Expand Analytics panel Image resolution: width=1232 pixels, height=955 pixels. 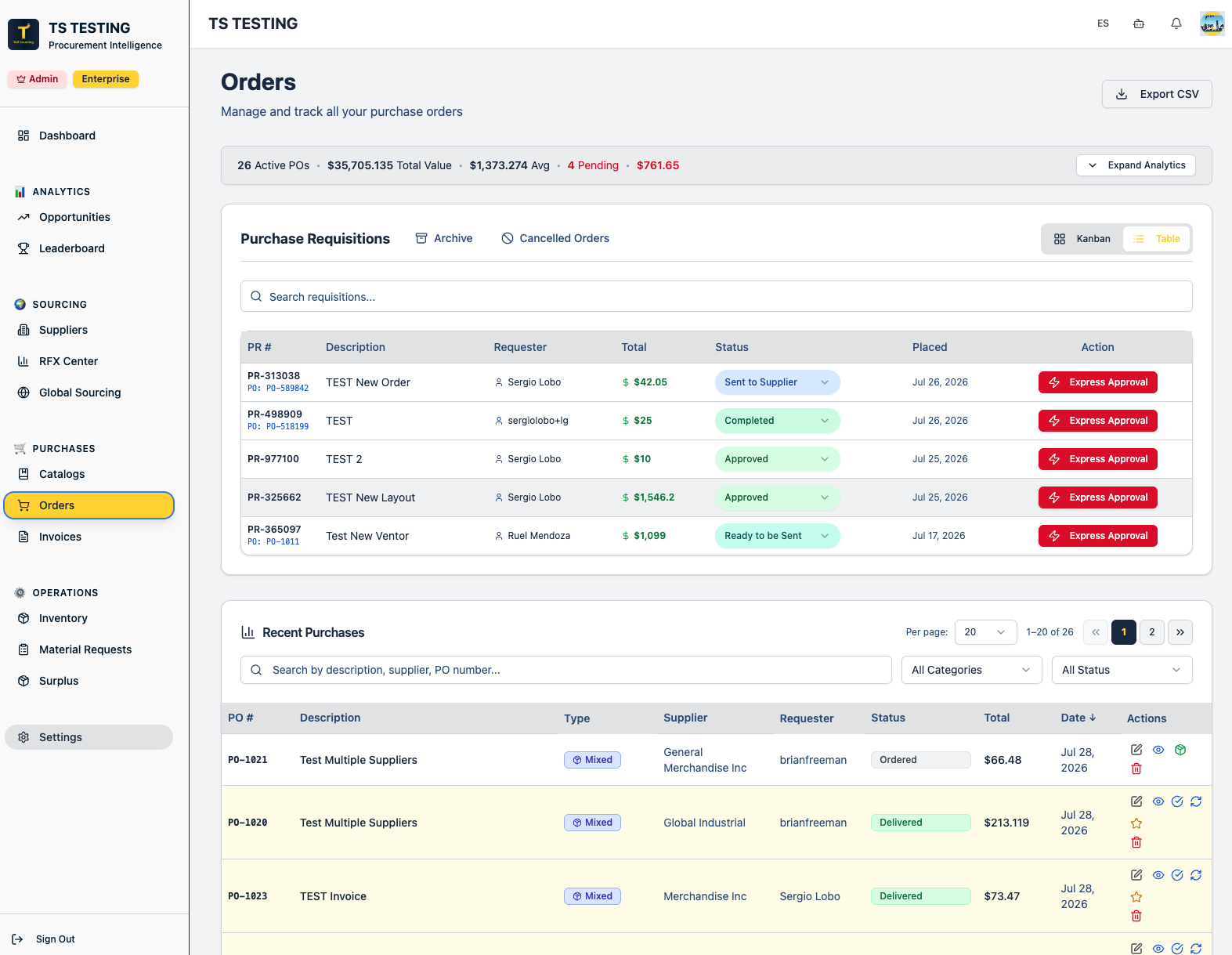[x=1136, y=165]
